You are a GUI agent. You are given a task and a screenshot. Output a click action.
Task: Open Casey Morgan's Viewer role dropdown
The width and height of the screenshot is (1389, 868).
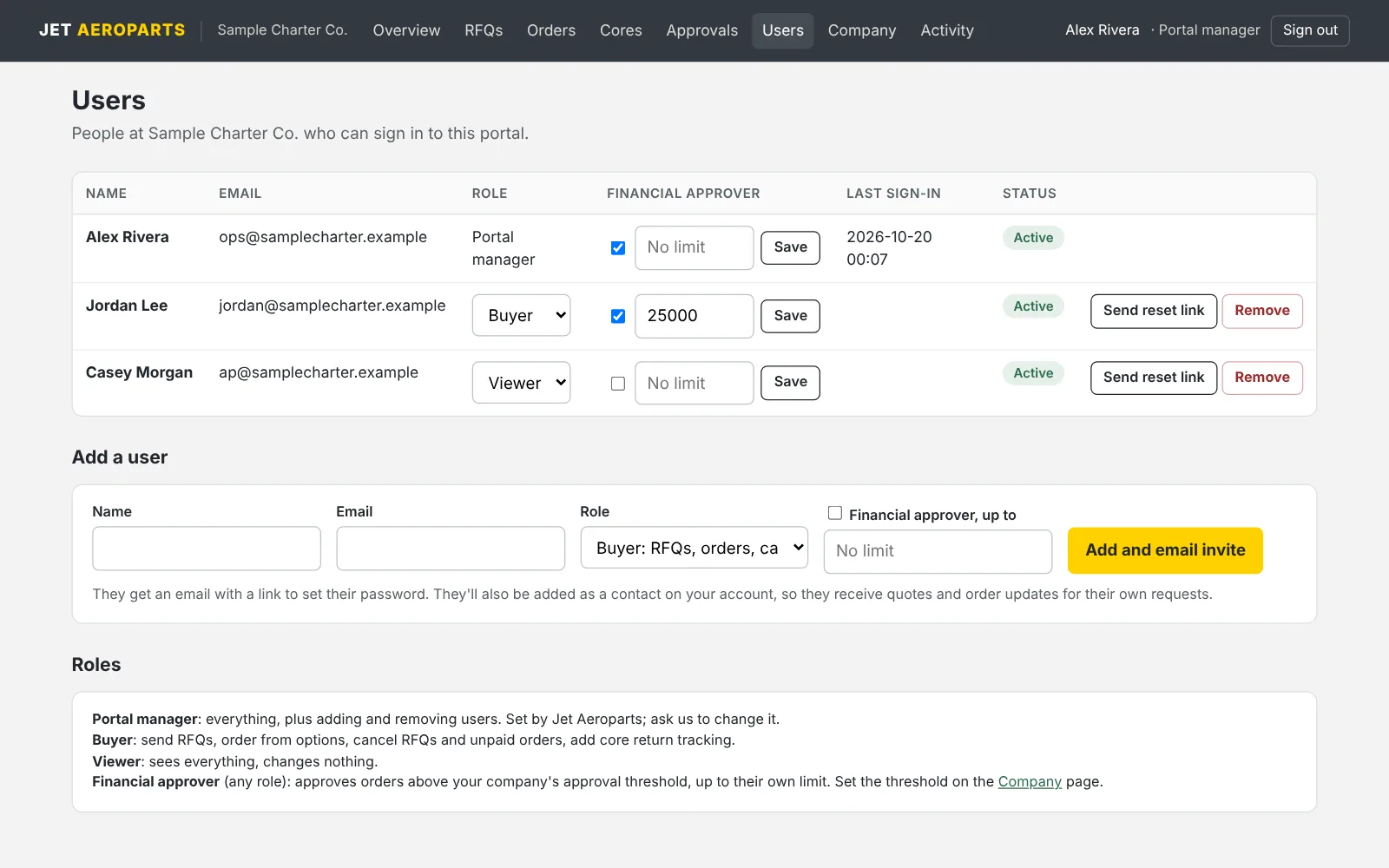coord(521,383)
